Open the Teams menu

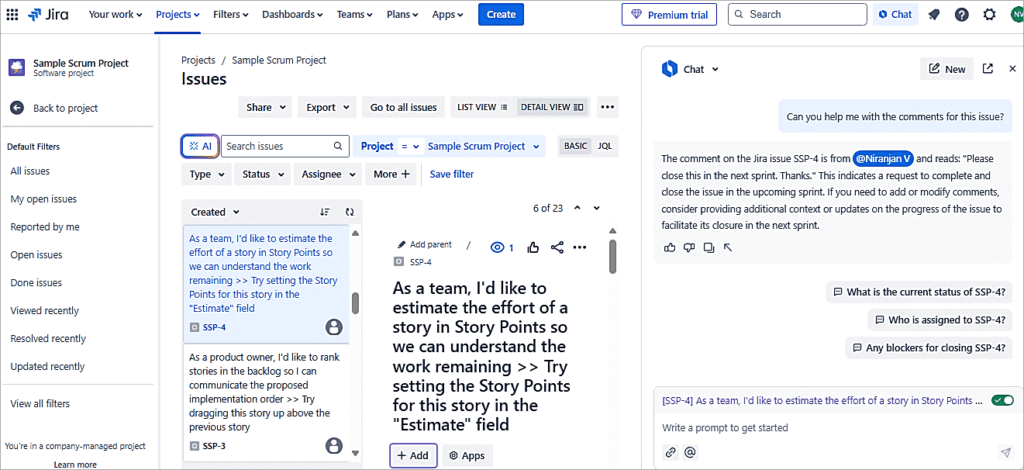click(355, 14)
